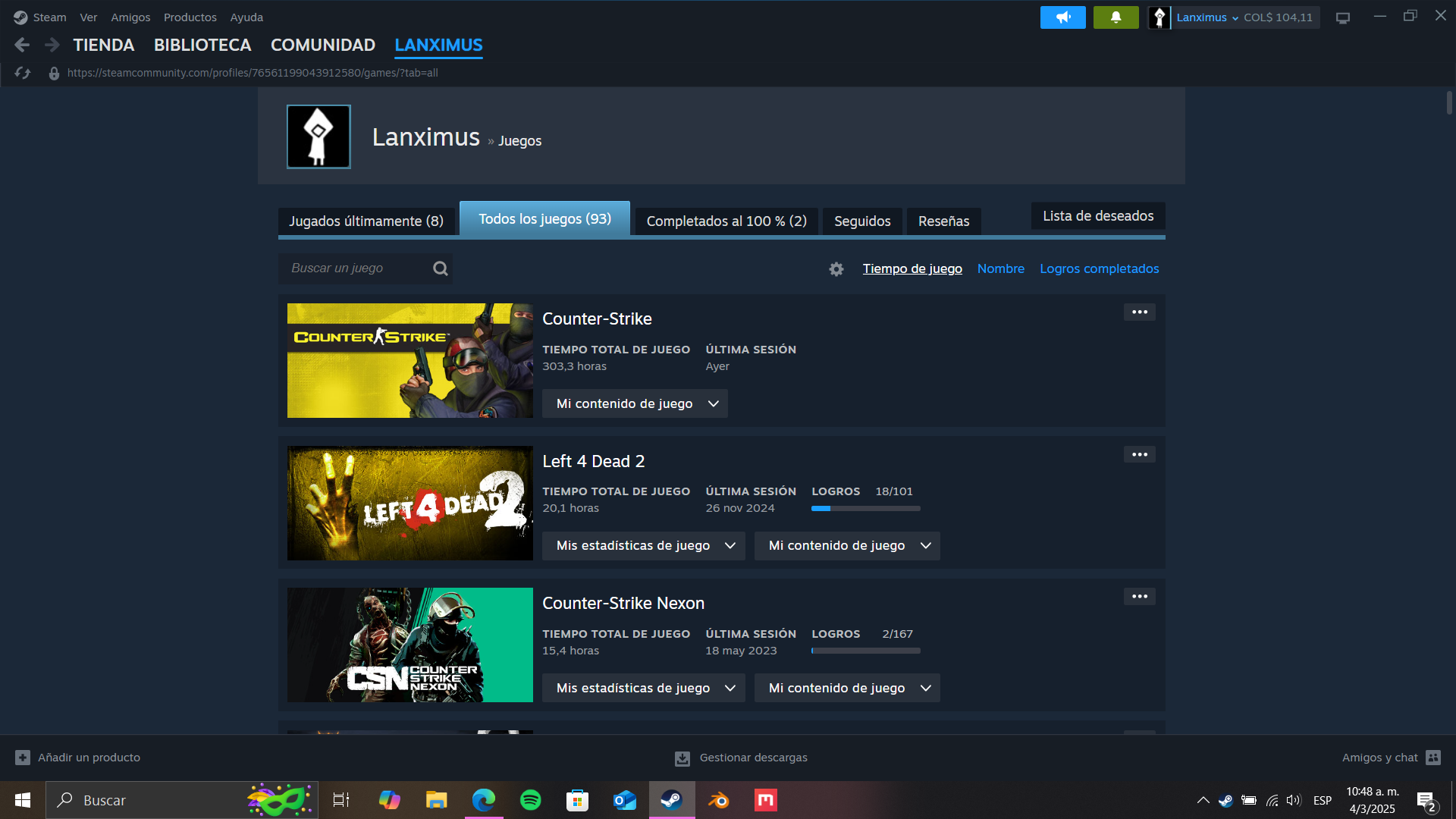Go back with the left arrow
1456x819 pixels.
click(x=22, y=45)
